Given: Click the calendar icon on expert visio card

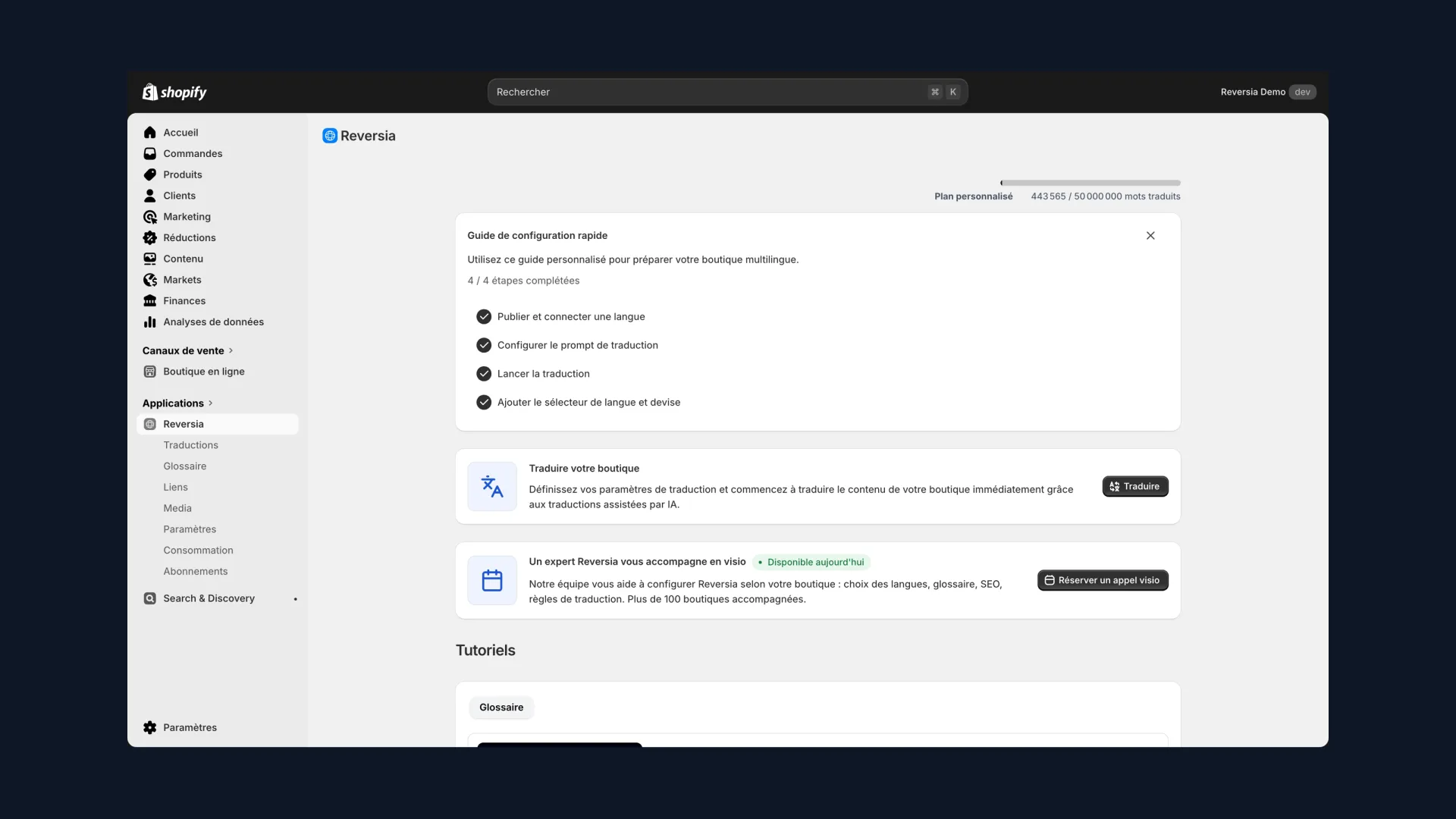Looking at the screenshot, I should point(492,581).
